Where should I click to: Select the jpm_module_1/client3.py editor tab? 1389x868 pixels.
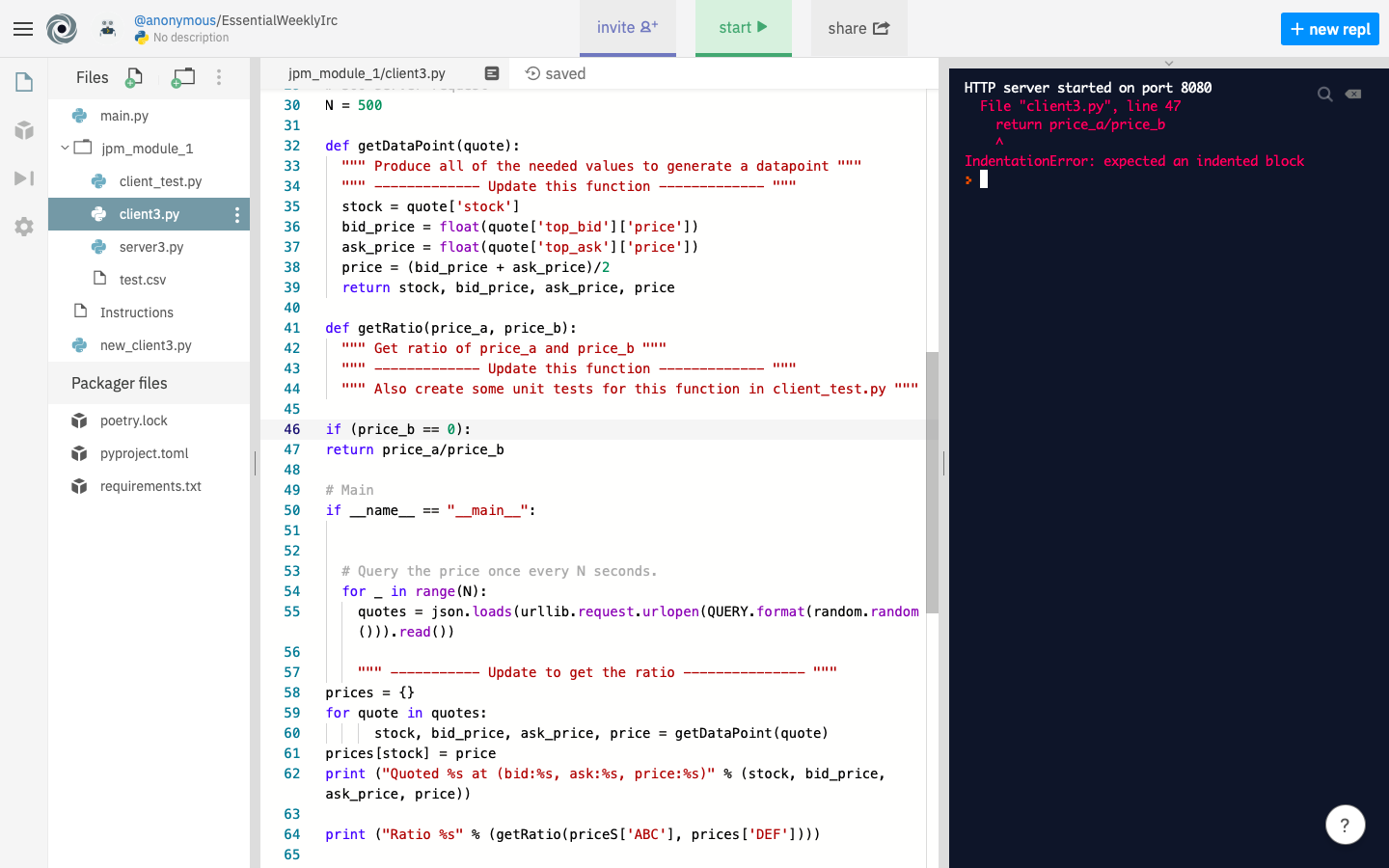click(367, 72)
